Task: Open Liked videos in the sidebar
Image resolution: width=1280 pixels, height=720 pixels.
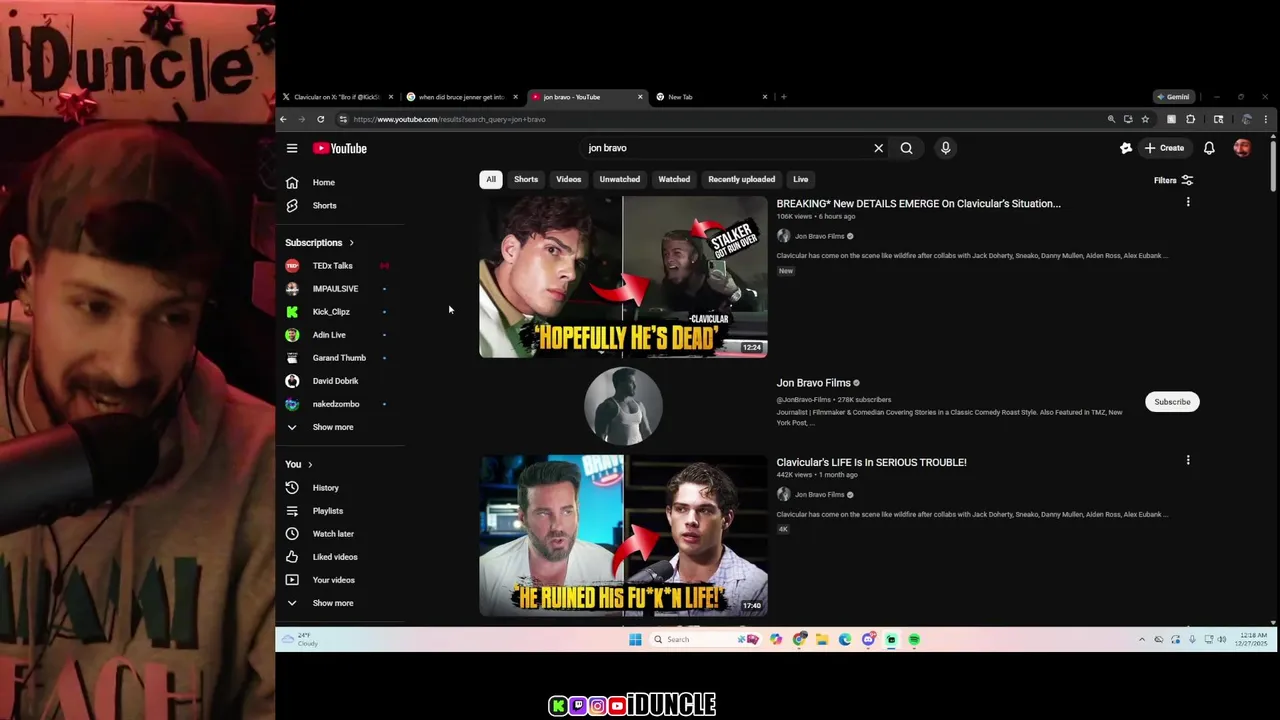Action: pyautogui.click(x=340, y=556)
